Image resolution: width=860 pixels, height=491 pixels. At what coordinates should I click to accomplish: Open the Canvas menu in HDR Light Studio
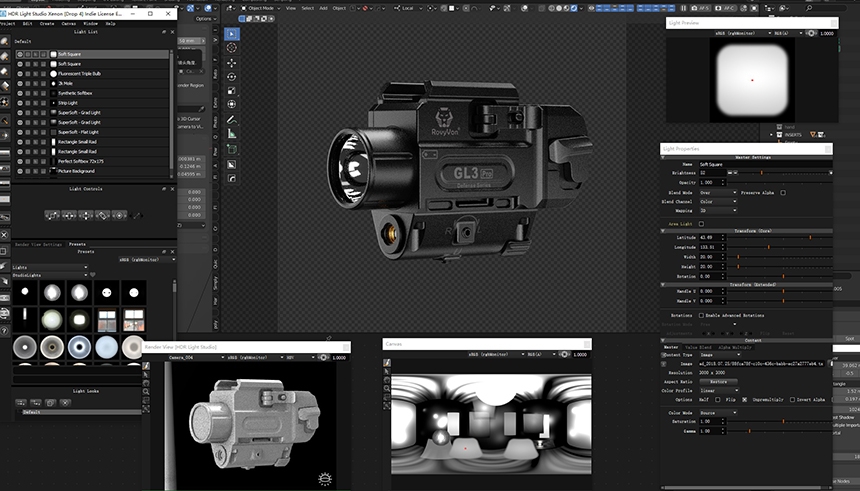69,24
